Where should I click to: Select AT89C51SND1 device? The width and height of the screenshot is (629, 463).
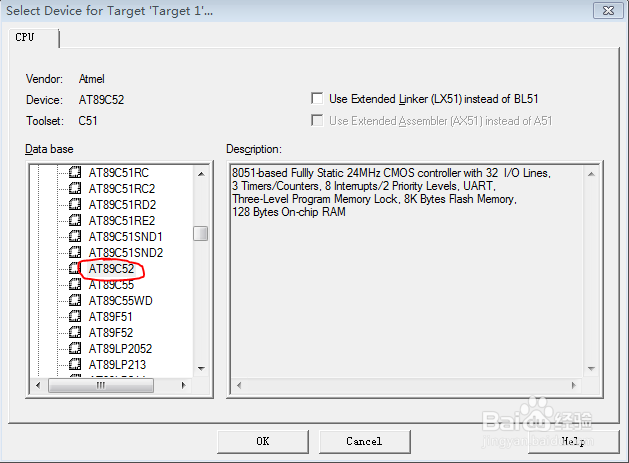click(126, 237)
